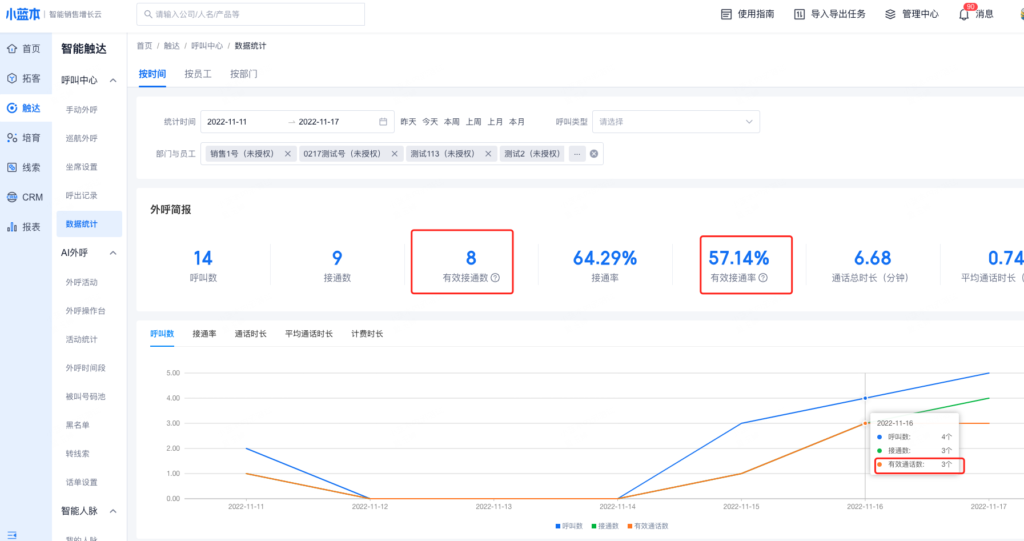This screenshot has height=541, width=1024.
Task: Toggle 有效通话数 series in chart legend
Action: [x=645, y=525]
